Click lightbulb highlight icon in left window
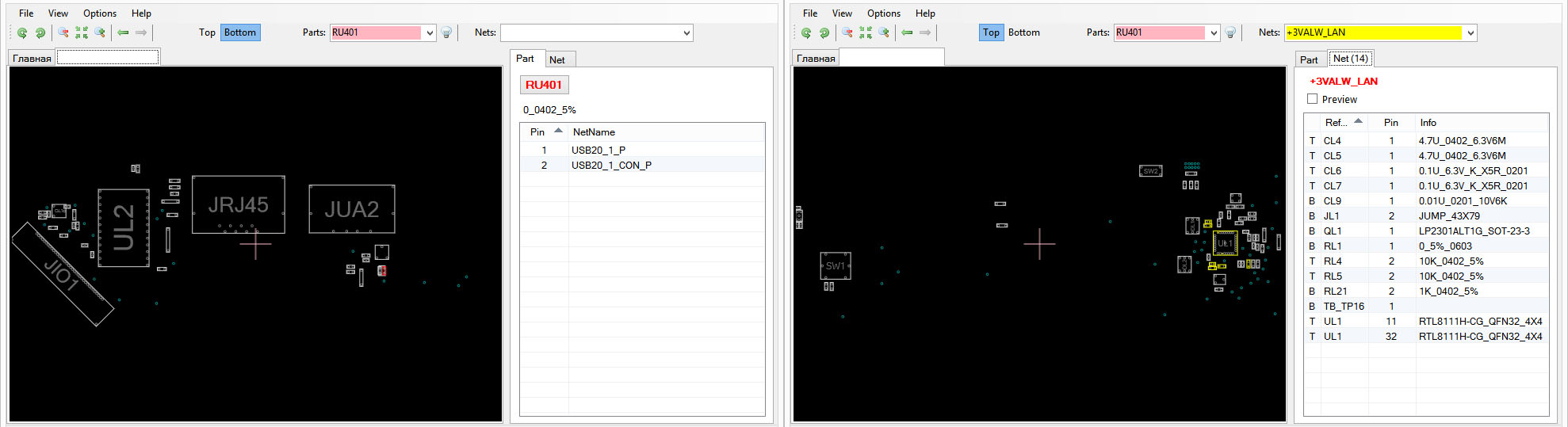Viewport: 1568px width, 427px height. [446, 32]
